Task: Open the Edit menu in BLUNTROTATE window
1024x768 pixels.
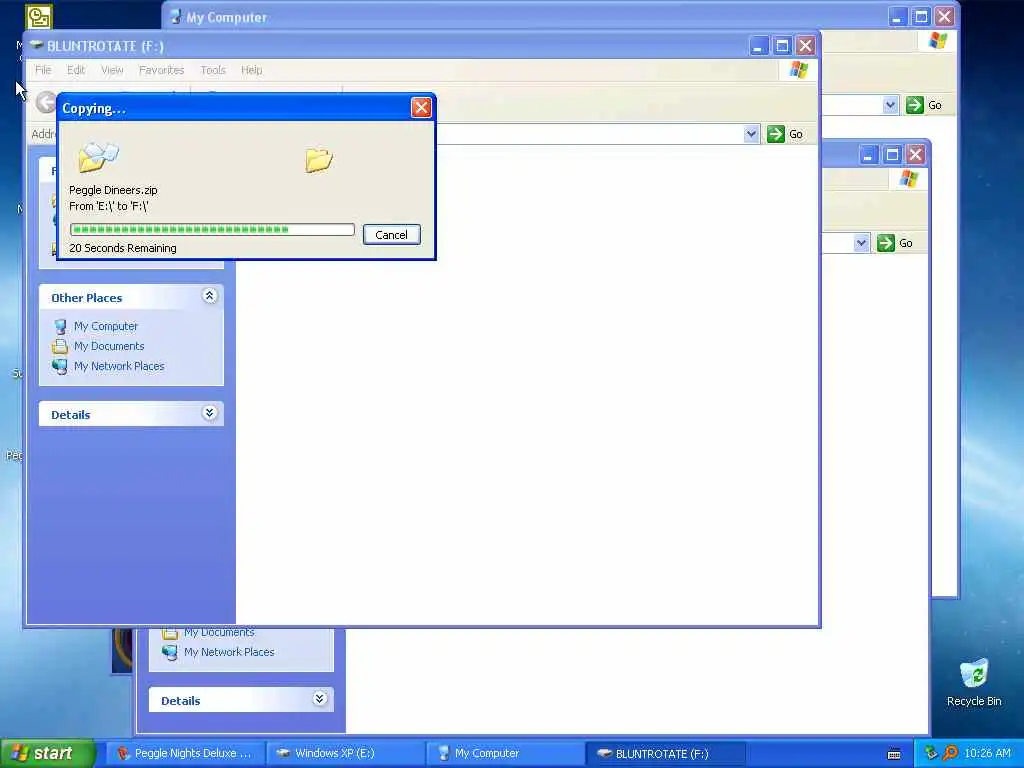Action: [76, 70]
